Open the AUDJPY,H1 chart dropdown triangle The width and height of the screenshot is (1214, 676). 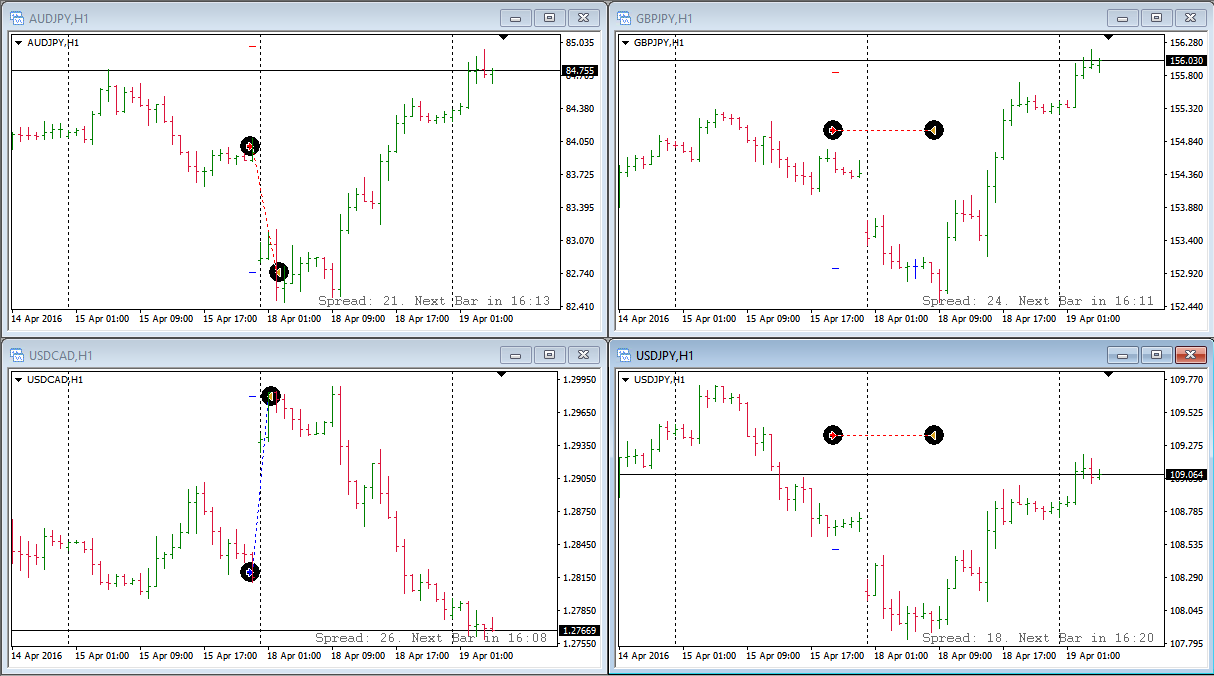[x=19, y=43]
